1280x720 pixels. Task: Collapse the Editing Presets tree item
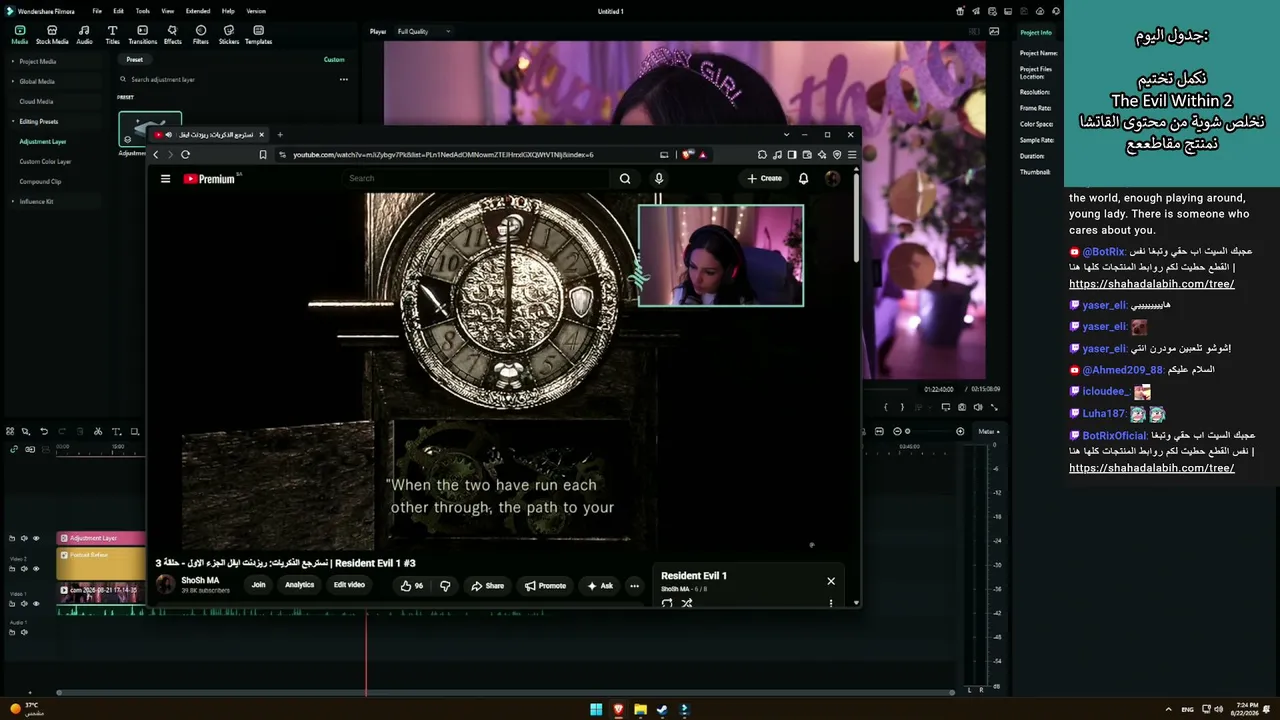click(x=13, y=122)
